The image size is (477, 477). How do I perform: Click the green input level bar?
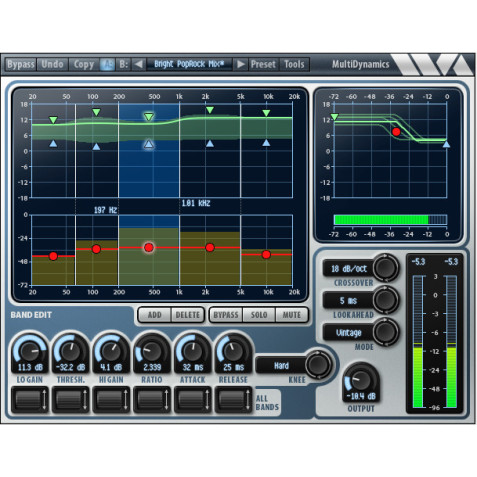click(381, 220)
